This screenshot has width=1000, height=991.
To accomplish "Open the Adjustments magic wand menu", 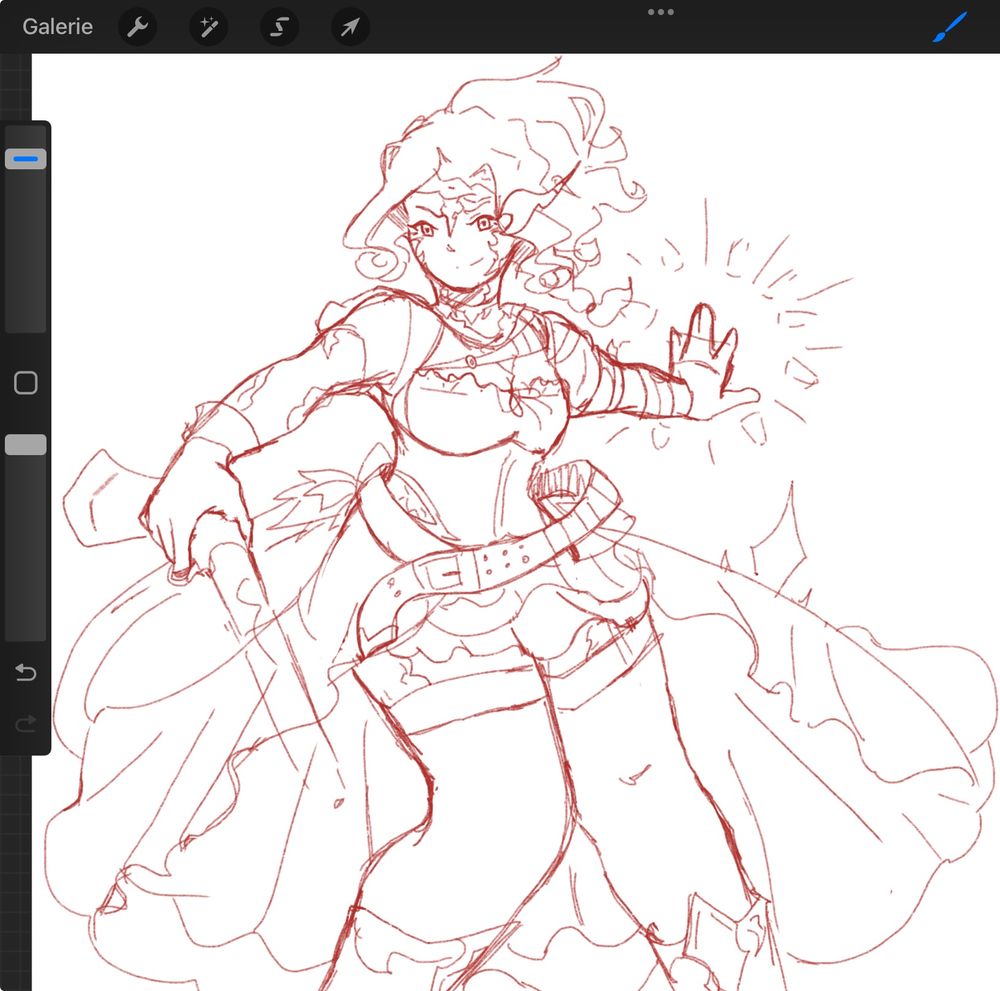I will 209,27.
